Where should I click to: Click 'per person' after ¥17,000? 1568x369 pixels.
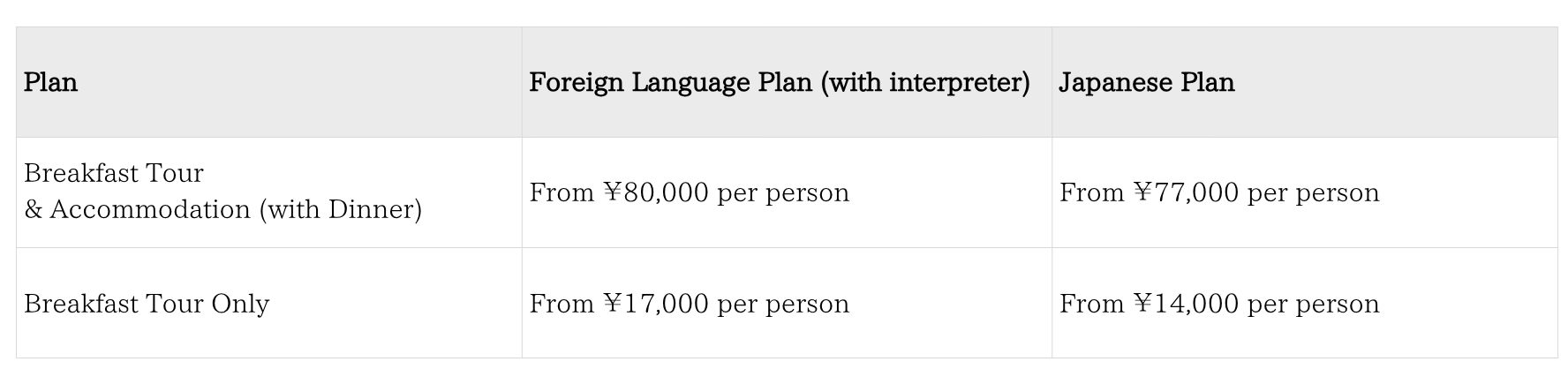(783, 304)
